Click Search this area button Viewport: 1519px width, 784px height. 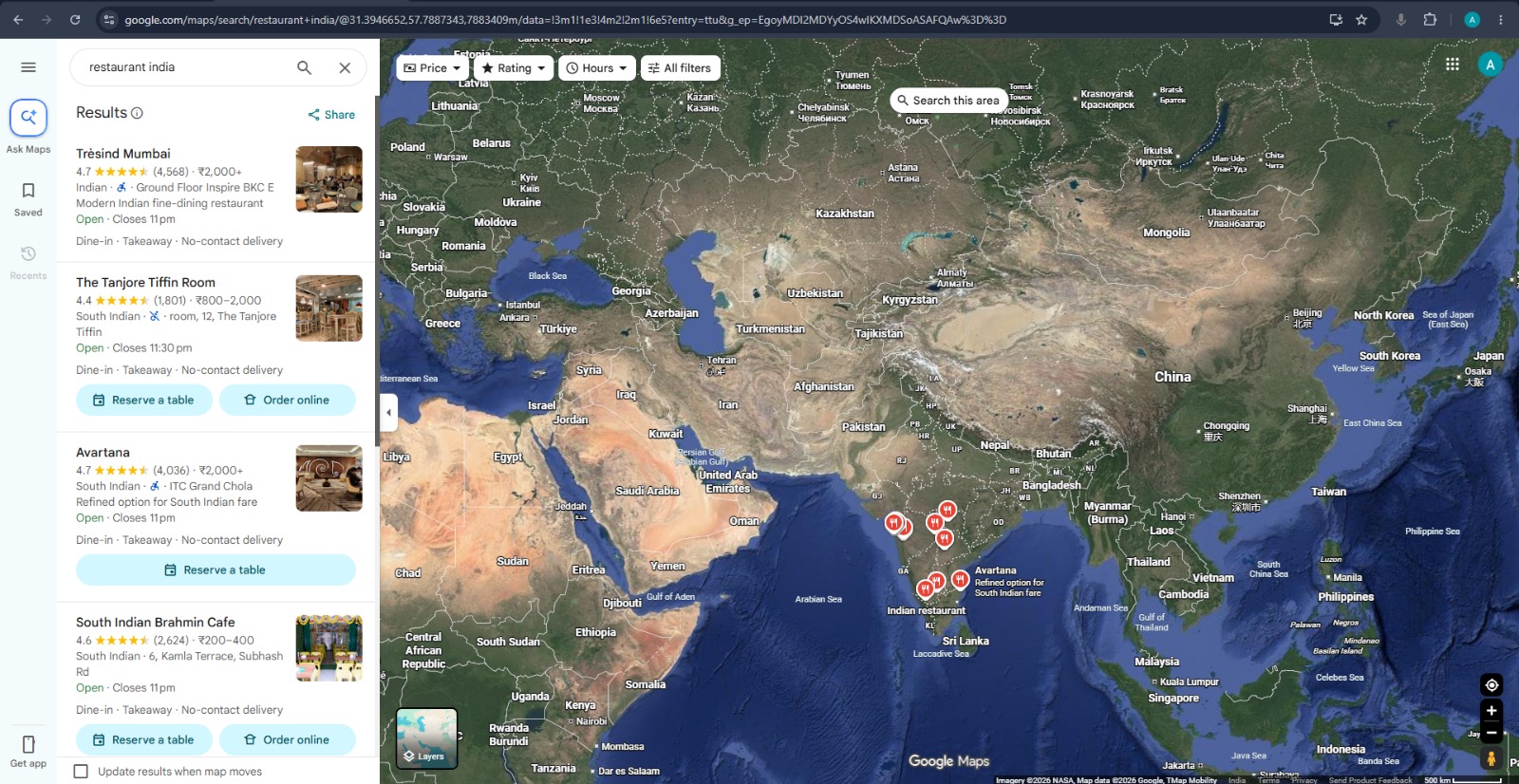click(948, 101)
